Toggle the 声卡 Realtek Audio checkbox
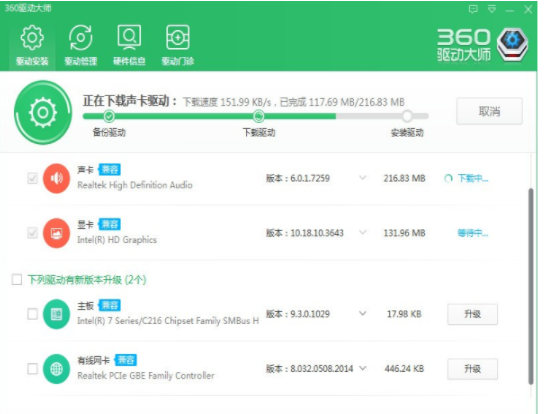546x414 pixels. tap(32, 179)
